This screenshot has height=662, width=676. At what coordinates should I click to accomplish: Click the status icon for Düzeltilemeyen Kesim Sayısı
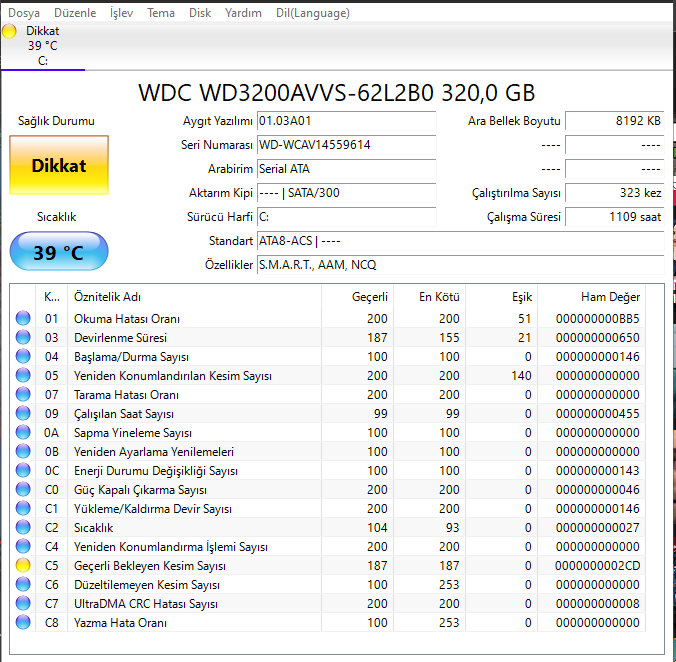pos(23,584)
